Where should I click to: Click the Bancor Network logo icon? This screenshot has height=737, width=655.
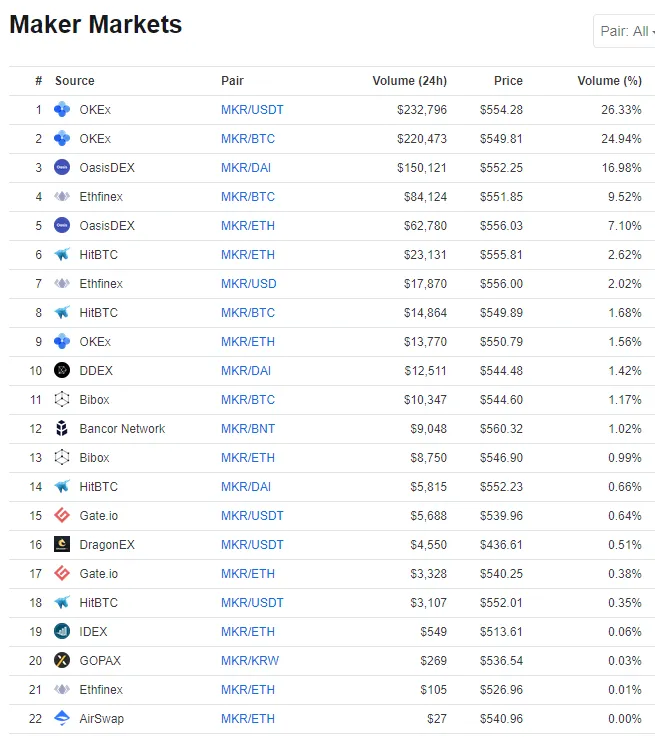coord(62,429)
